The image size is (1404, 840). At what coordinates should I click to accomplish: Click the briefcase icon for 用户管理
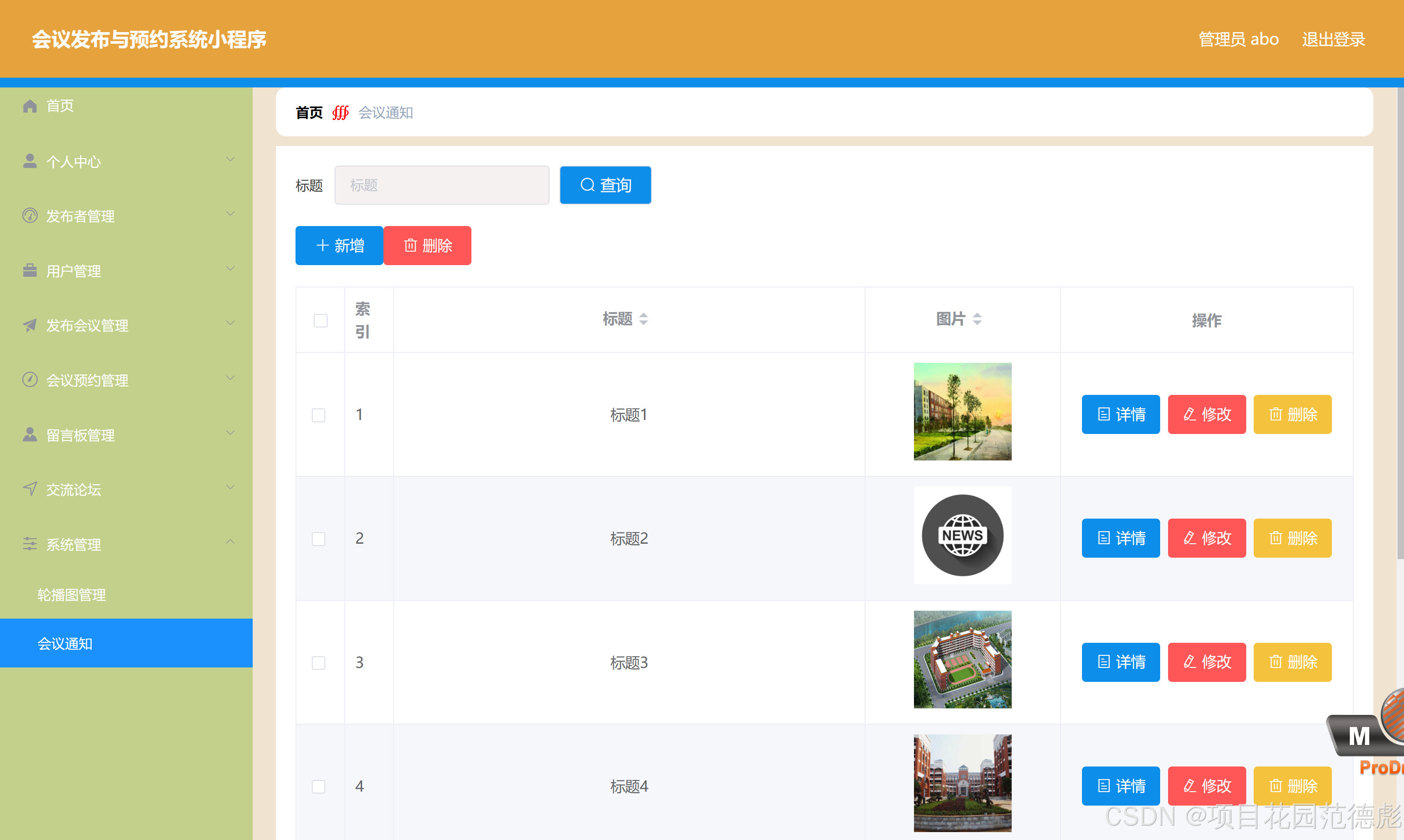click(x=29, y=271)
